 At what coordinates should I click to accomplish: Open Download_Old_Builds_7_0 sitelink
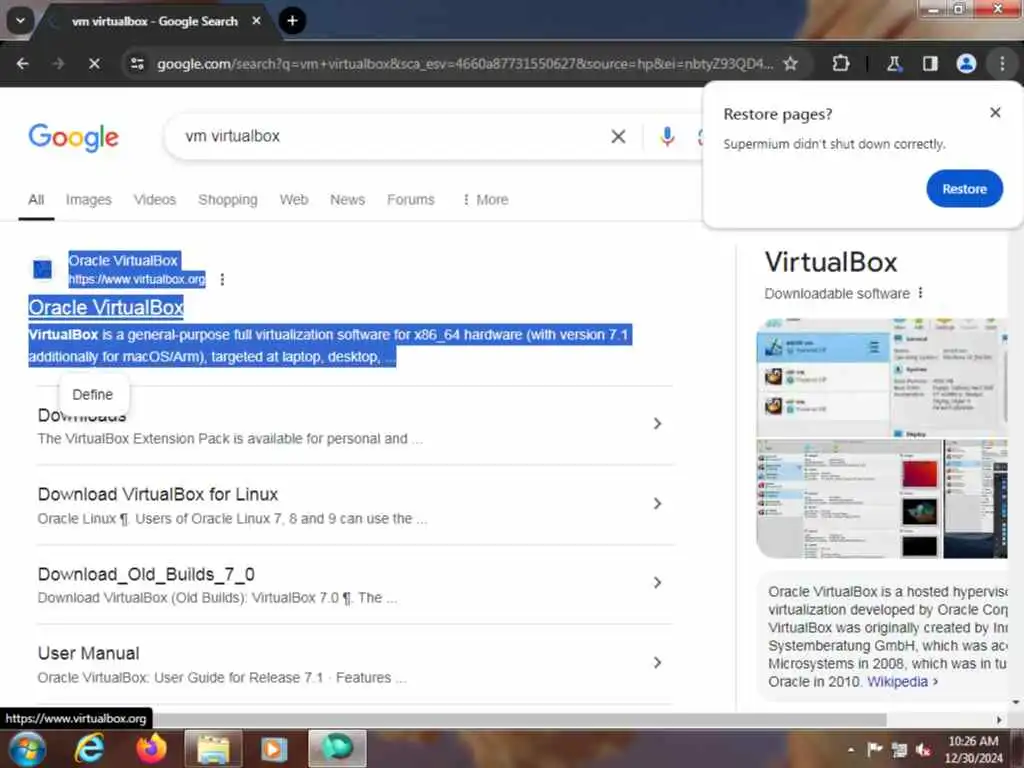[146, 574]
